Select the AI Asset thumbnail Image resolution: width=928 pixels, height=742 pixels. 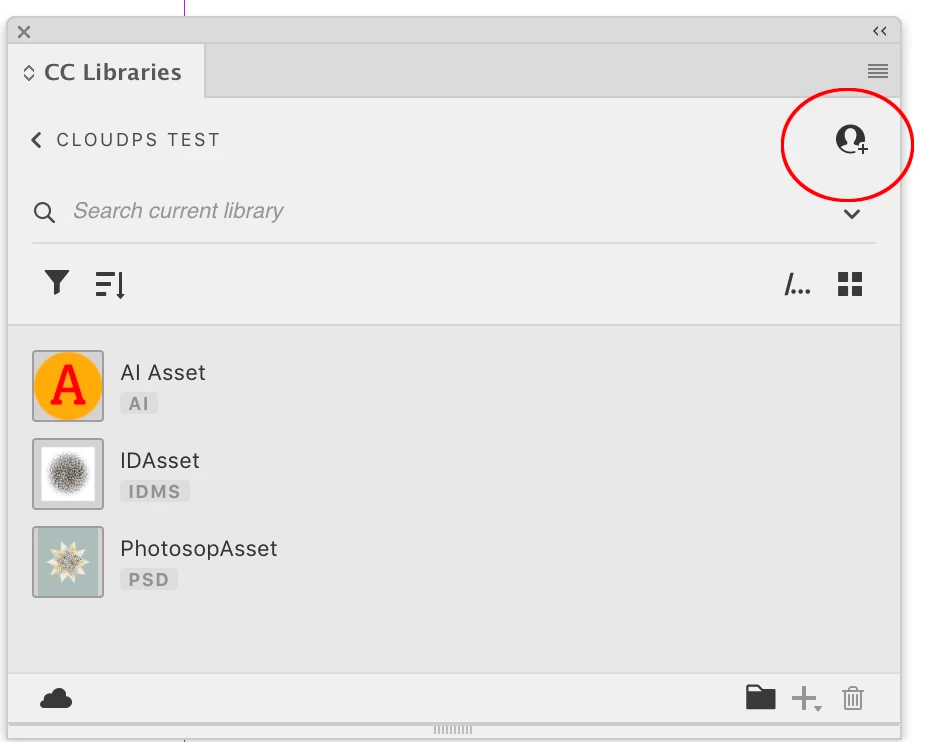click(68, 386)
